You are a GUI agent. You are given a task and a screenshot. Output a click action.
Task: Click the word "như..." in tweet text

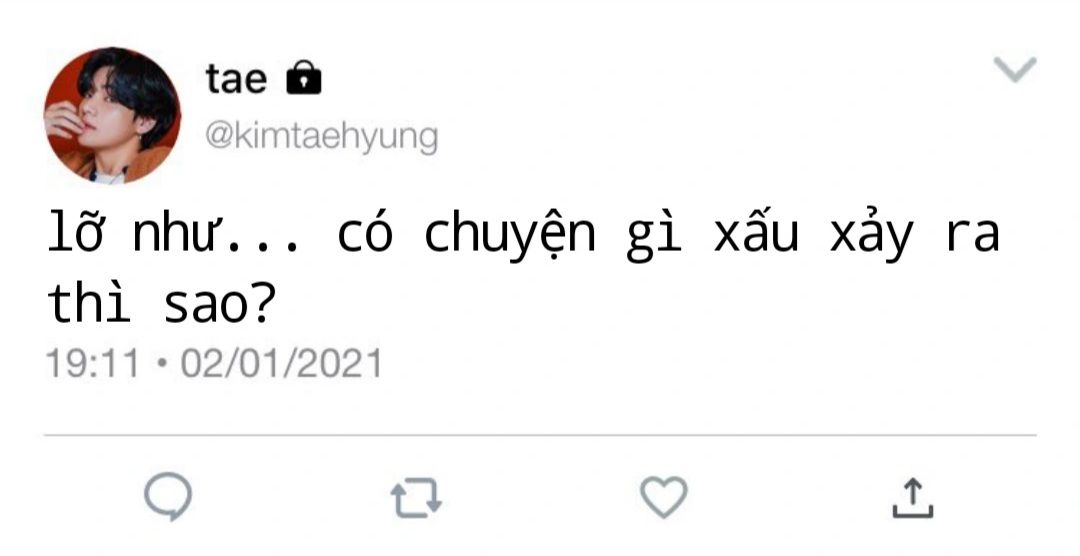click(216, 233)
